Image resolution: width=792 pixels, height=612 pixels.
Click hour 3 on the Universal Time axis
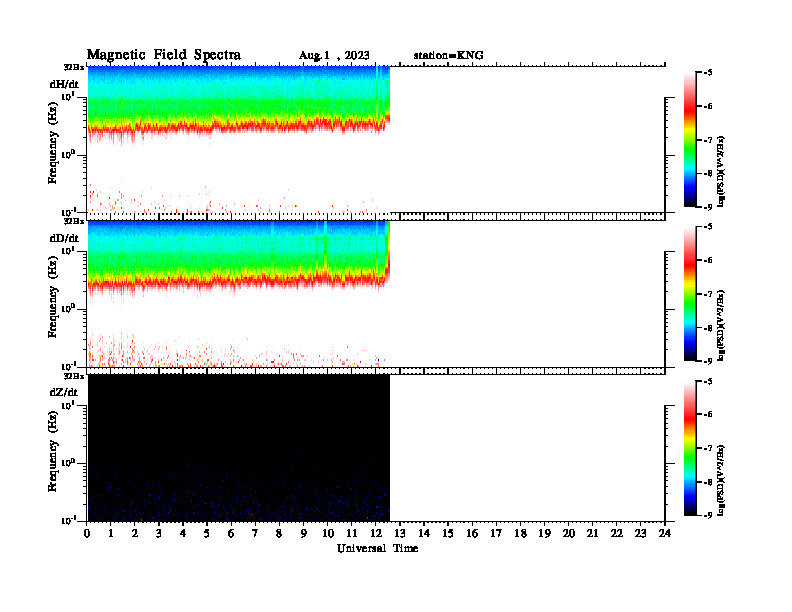[x=159, y=533]
